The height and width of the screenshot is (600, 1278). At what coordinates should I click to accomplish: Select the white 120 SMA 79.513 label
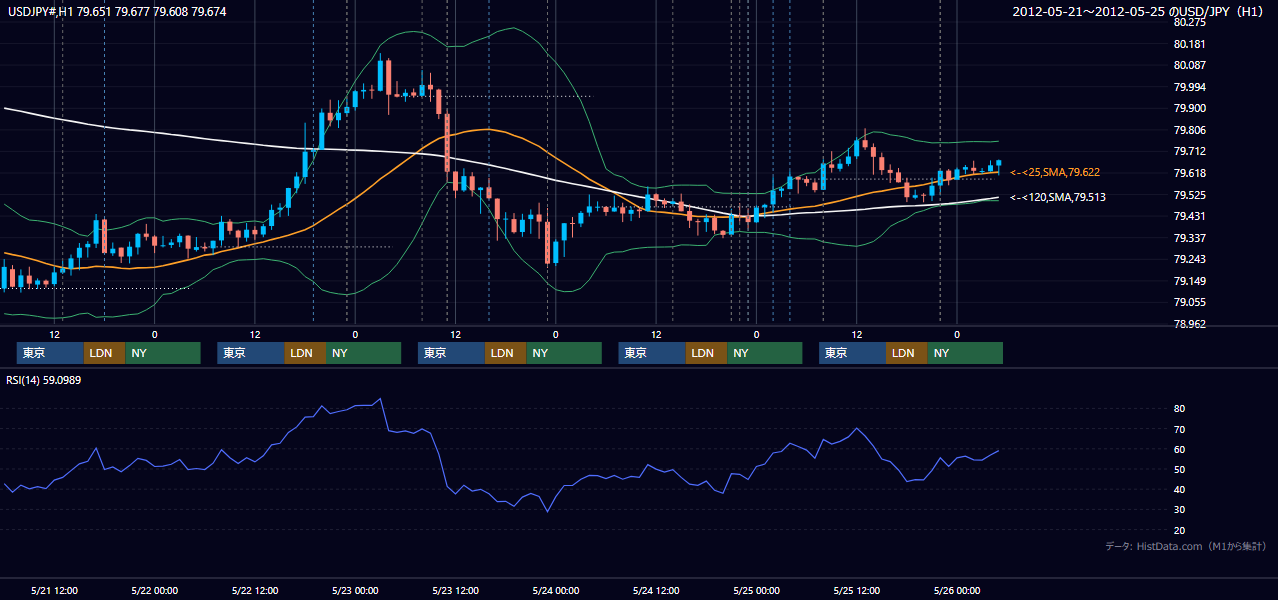pos(1057,197)
